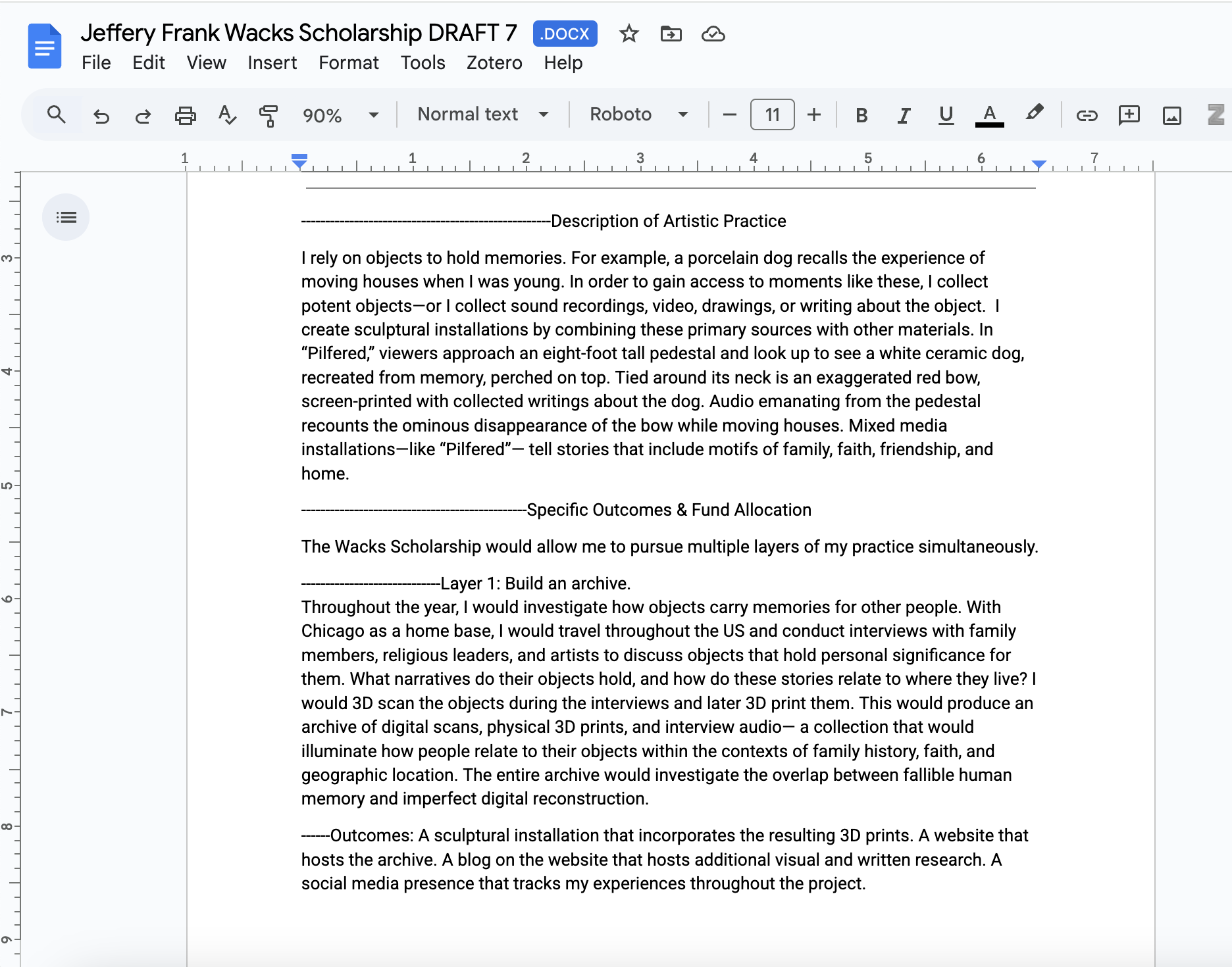Click the search menus magnifier icon
1232x967 pixels.
click(x=57, y=115)
